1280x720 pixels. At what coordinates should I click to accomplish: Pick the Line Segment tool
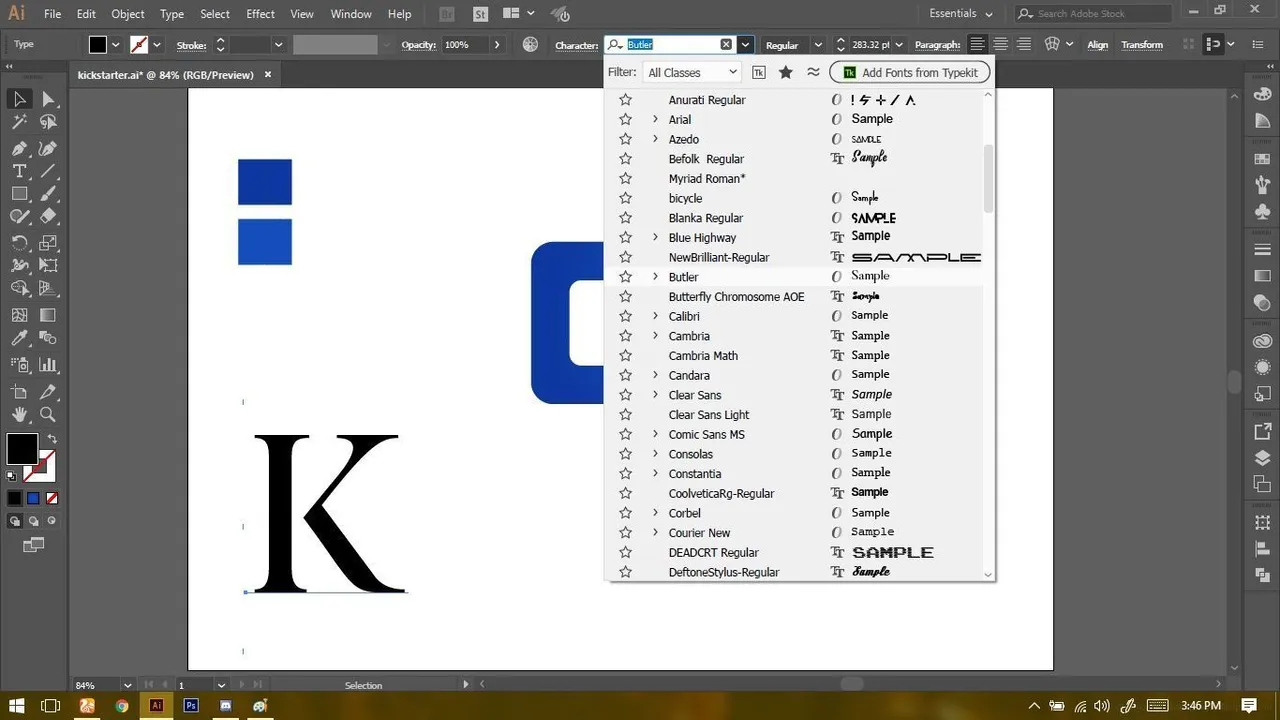tap(48, 171)
